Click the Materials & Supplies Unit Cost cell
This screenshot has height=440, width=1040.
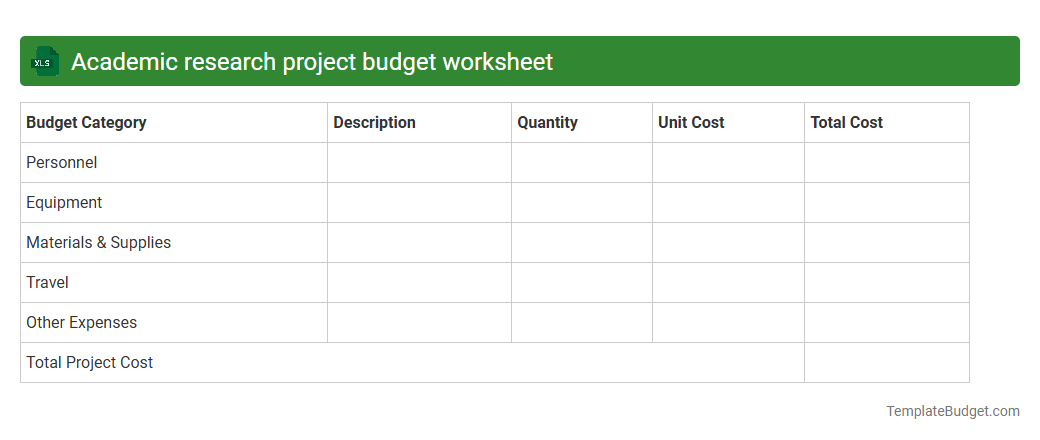click(x=728, y=242)
